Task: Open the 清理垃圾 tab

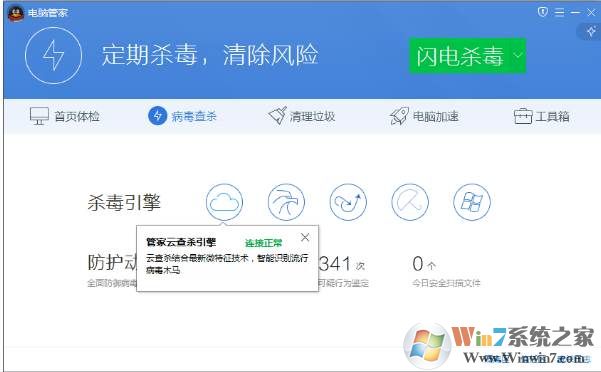Action: tap(301, 116)
